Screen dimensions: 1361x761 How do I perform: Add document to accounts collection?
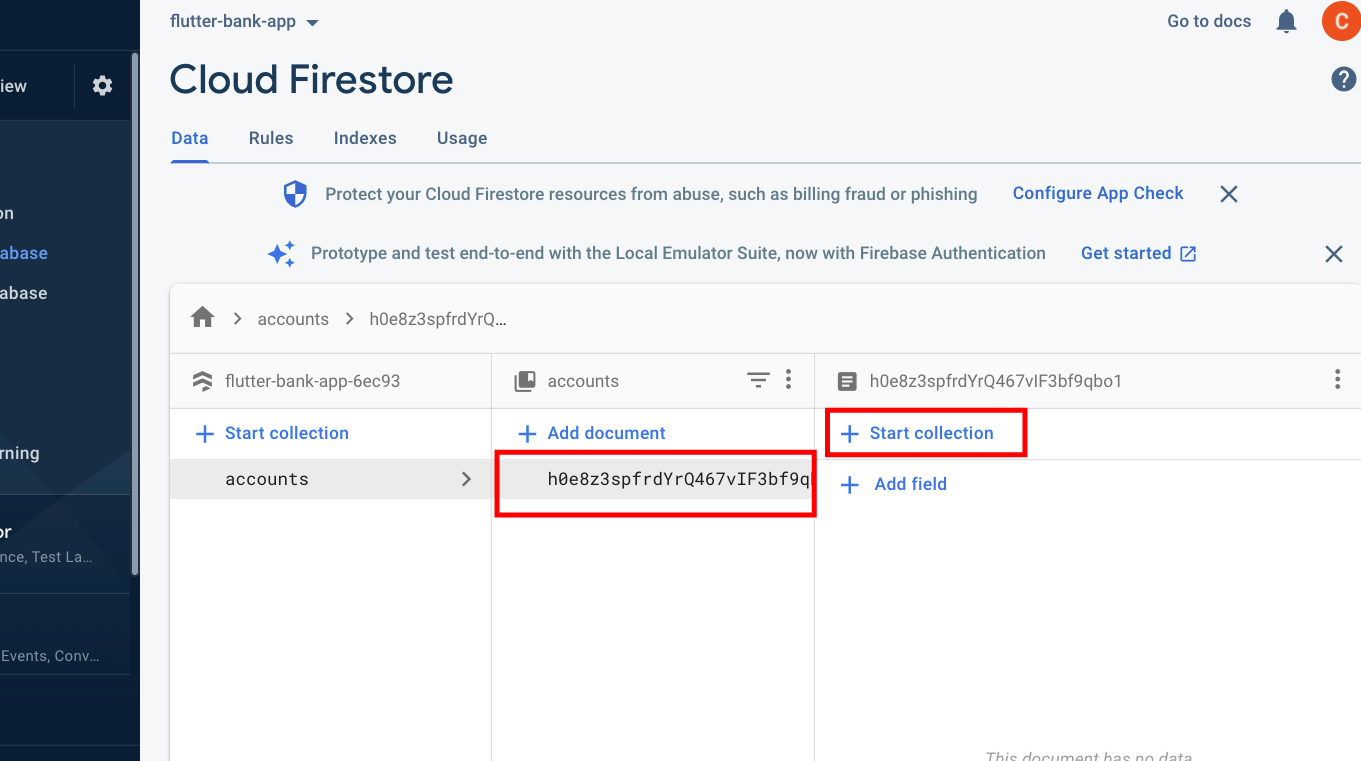click(x=592, y=433)
